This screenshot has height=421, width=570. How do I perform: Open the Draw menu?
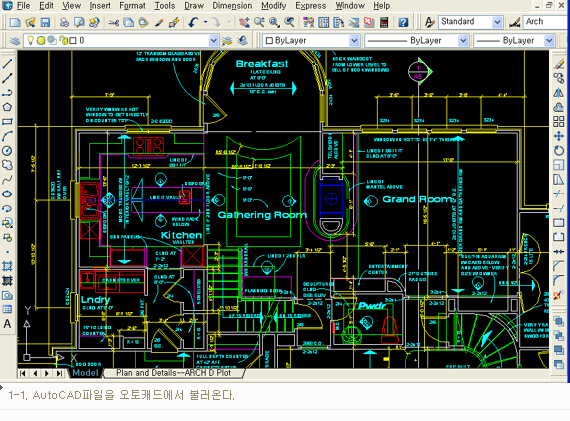coord(194,6)
